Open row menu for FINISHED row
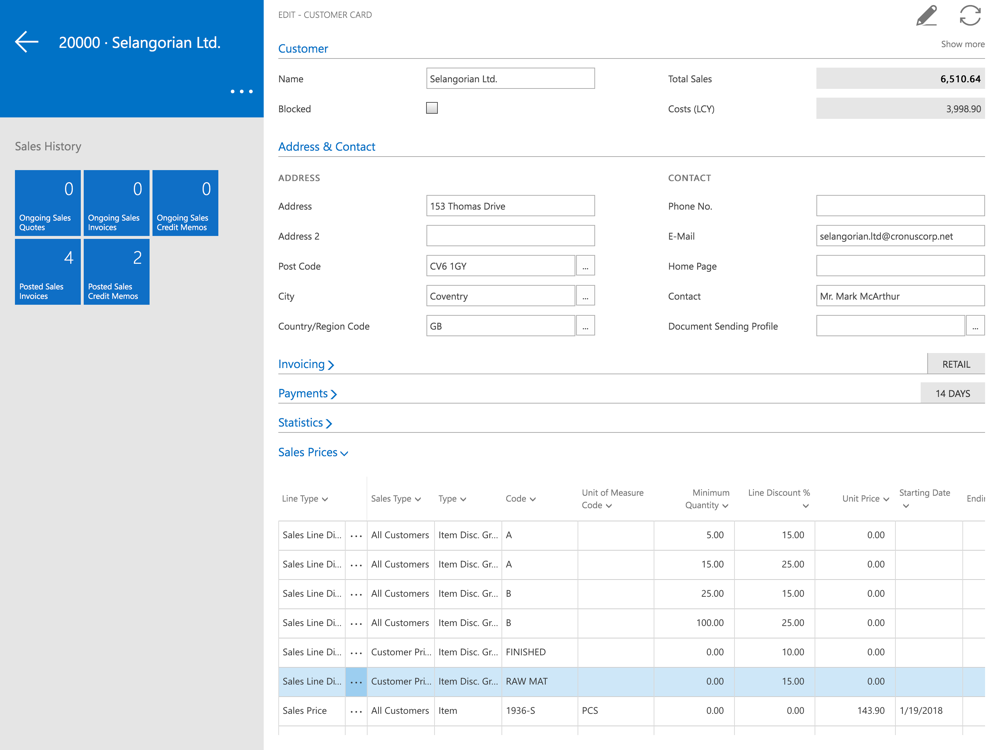Screen dimensions: 1000x750 point(357,652)
